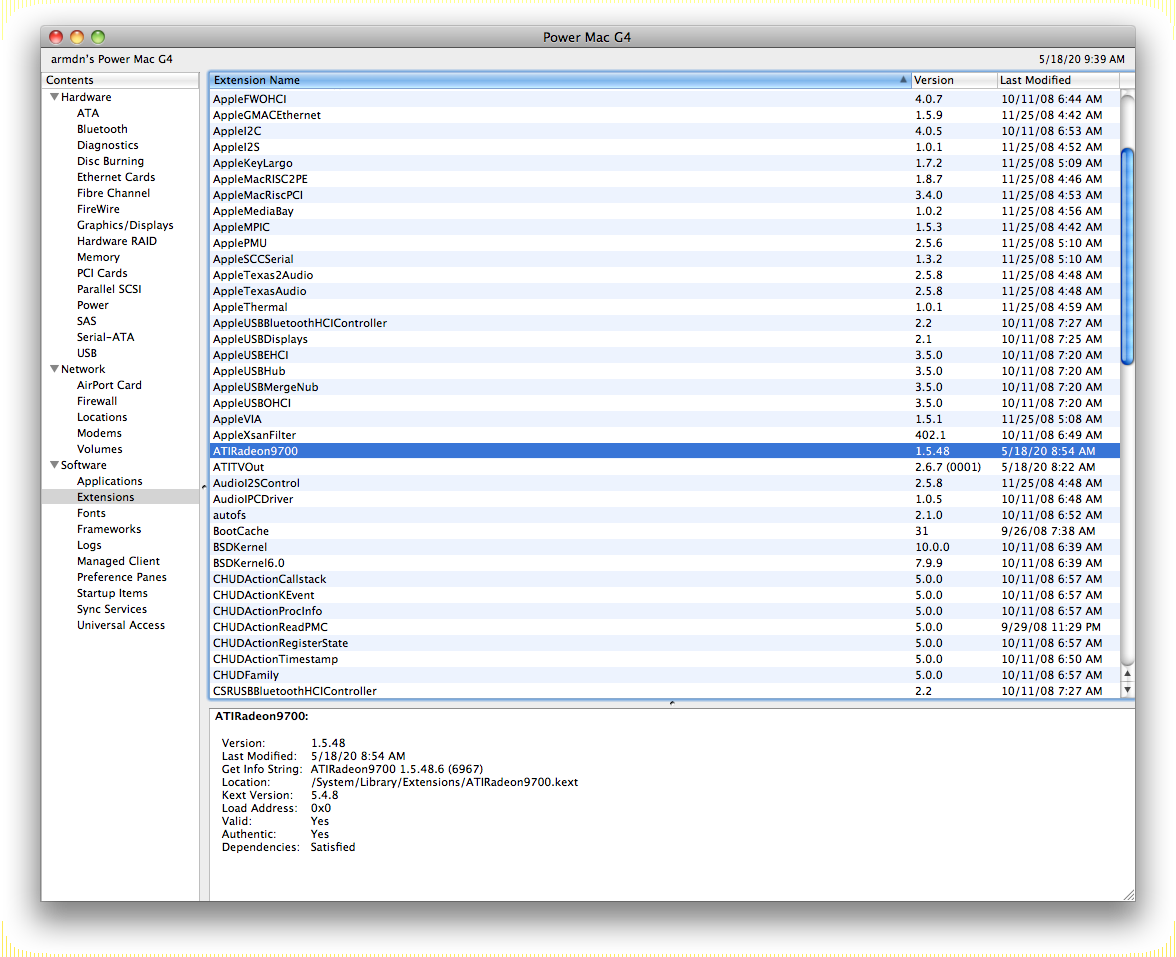Select Diagnostics in the Contents list

[x=107, y=146]
